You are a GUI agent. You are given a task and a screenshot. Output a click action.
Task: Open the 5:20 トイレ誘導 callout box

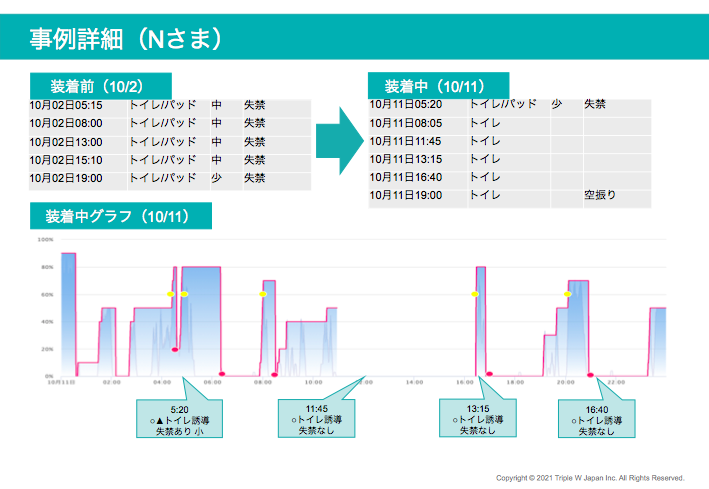click(179, 420)
